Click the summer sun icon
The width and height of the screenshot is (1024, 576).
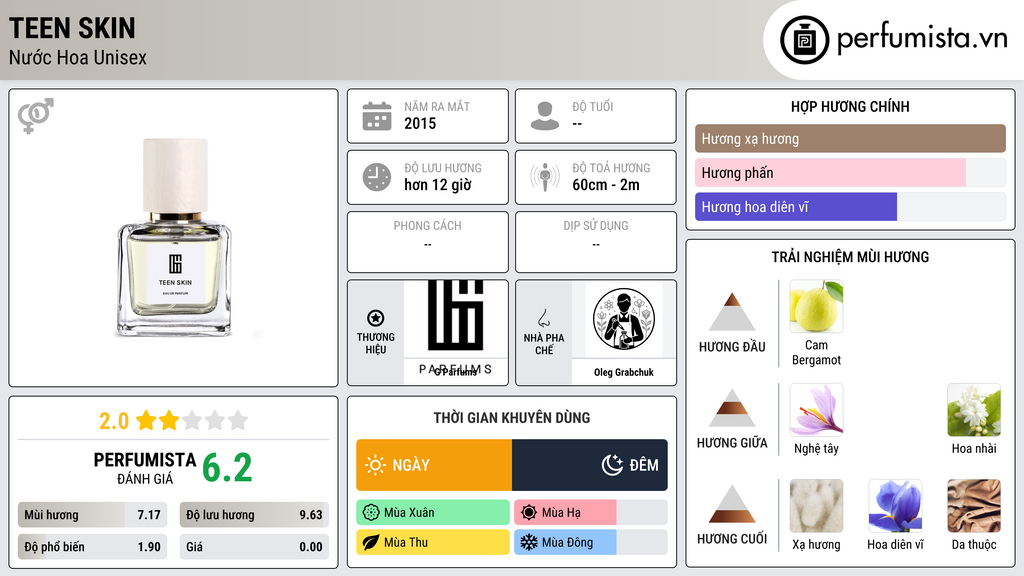[528, 512]
